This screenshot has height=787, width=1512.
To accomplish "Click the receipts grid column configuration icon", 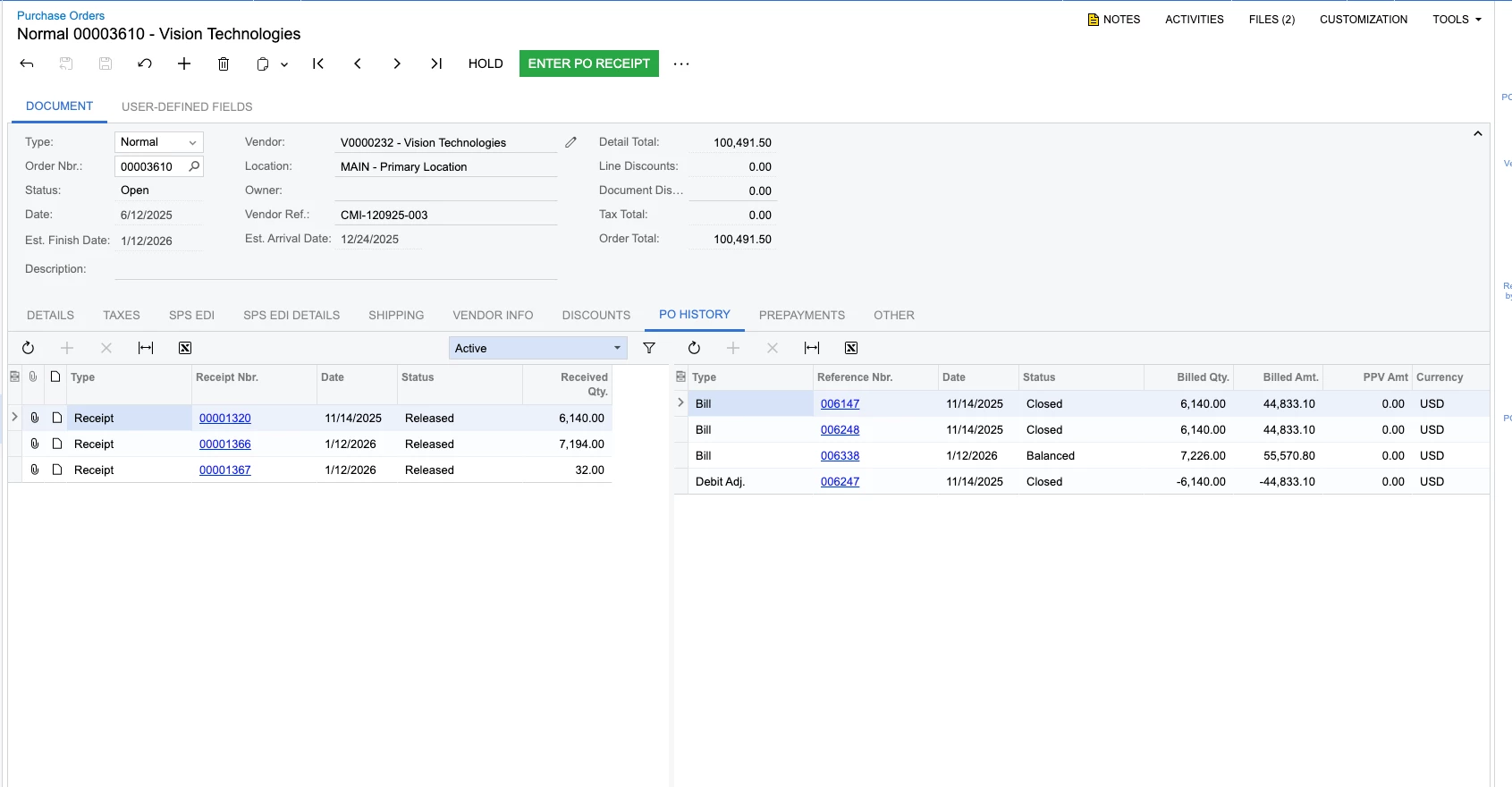I will point(14,377).
